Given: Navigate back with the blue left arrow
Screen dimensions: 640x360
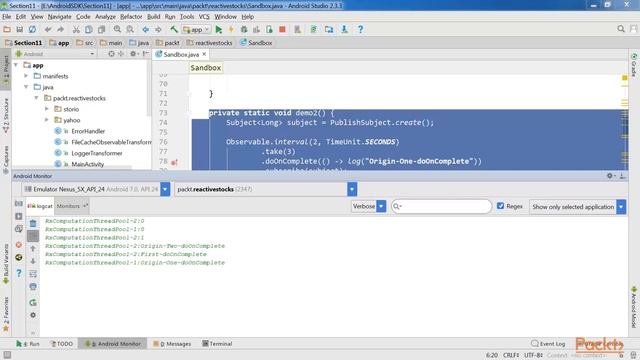Looking at the screenshot, I should click(x=146, y=29).
